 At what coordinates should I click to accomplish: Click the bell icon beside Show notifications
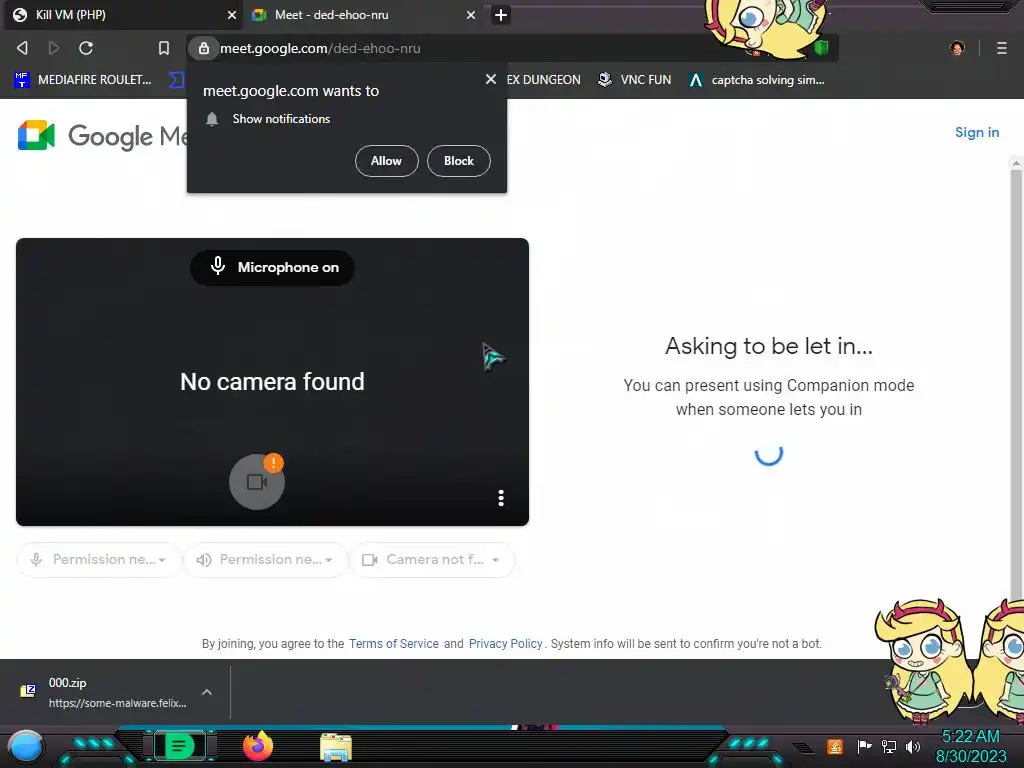[x=212, y=119]
